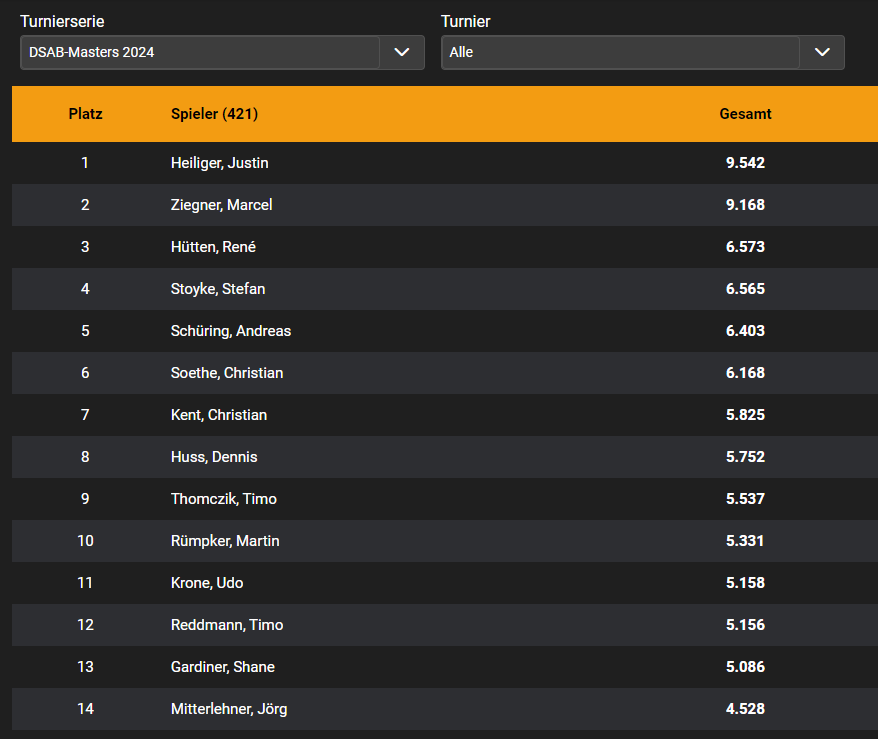
Task: Click the Turnier label
Action: [x=465, y=21]
